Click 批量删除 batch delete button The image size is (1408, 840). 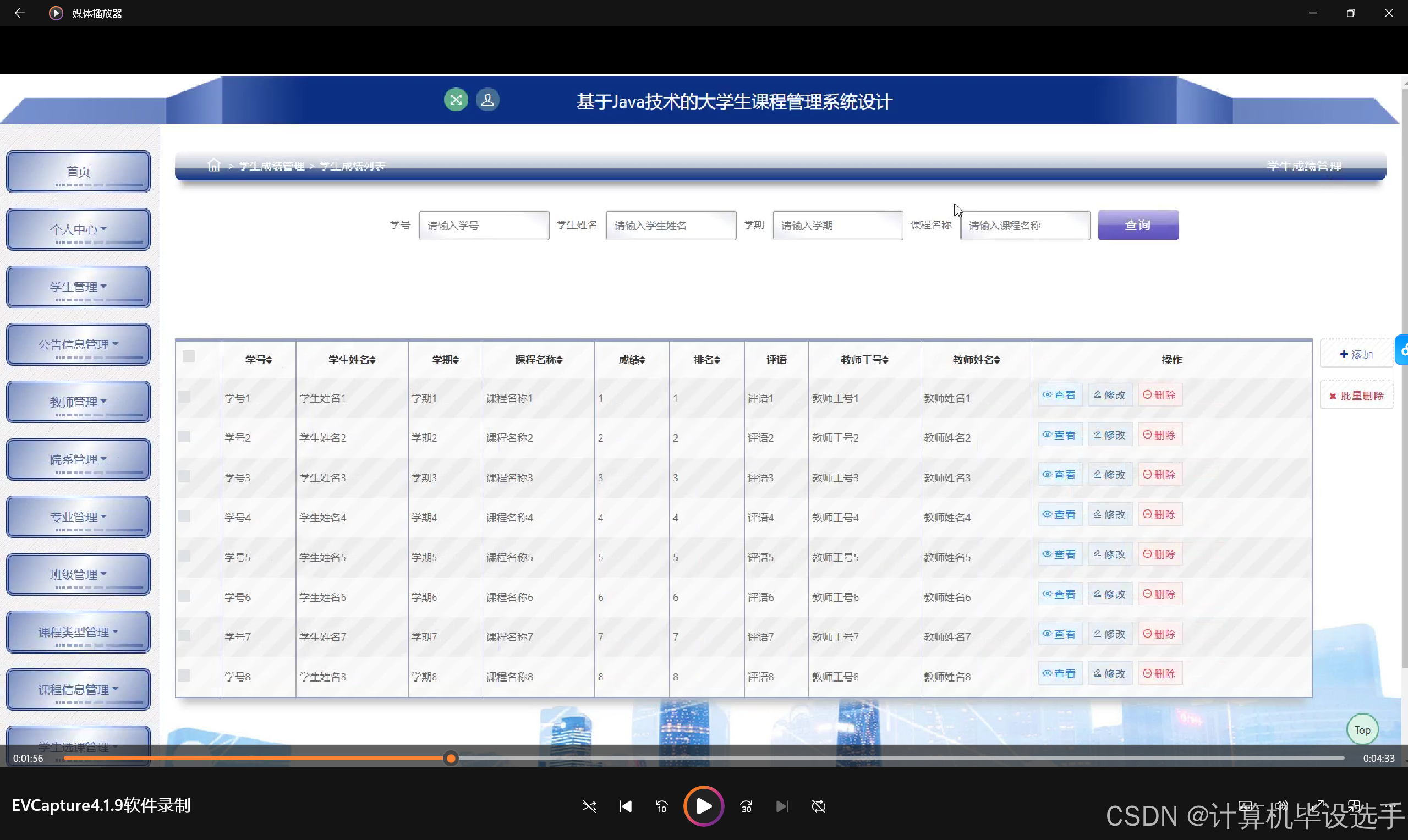pyautogui.click(x=1356, y=396)
